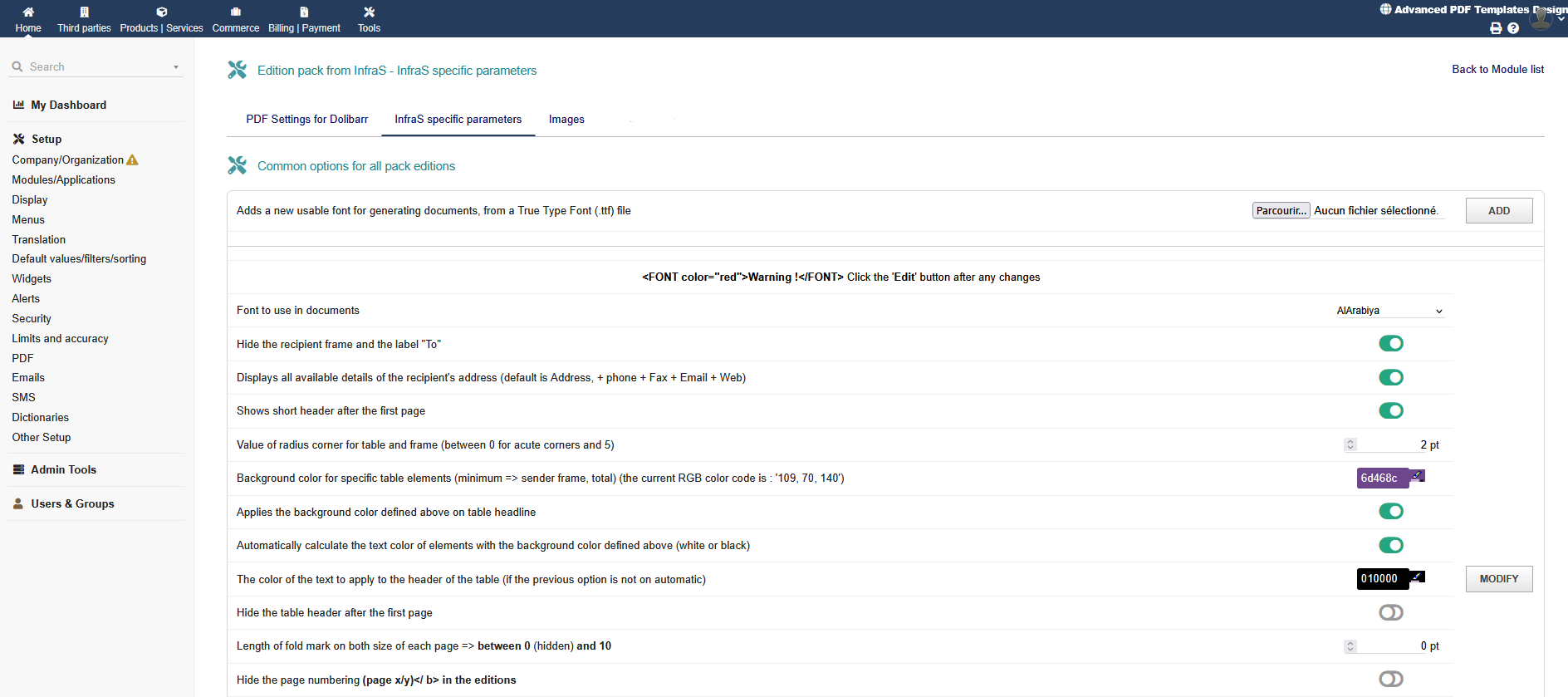Image resolution: width=1568 pixels, height=697 pixels.
Task: Toggle off hiding the recipient frame
Action: click(x=1390, y=344)
